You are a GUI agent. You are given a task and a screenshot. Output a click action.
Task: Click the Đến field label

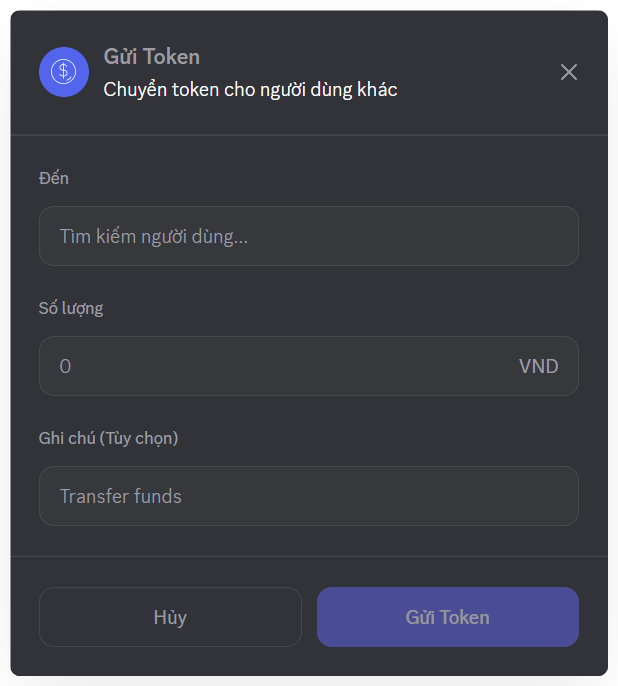[x=54, y=178]
